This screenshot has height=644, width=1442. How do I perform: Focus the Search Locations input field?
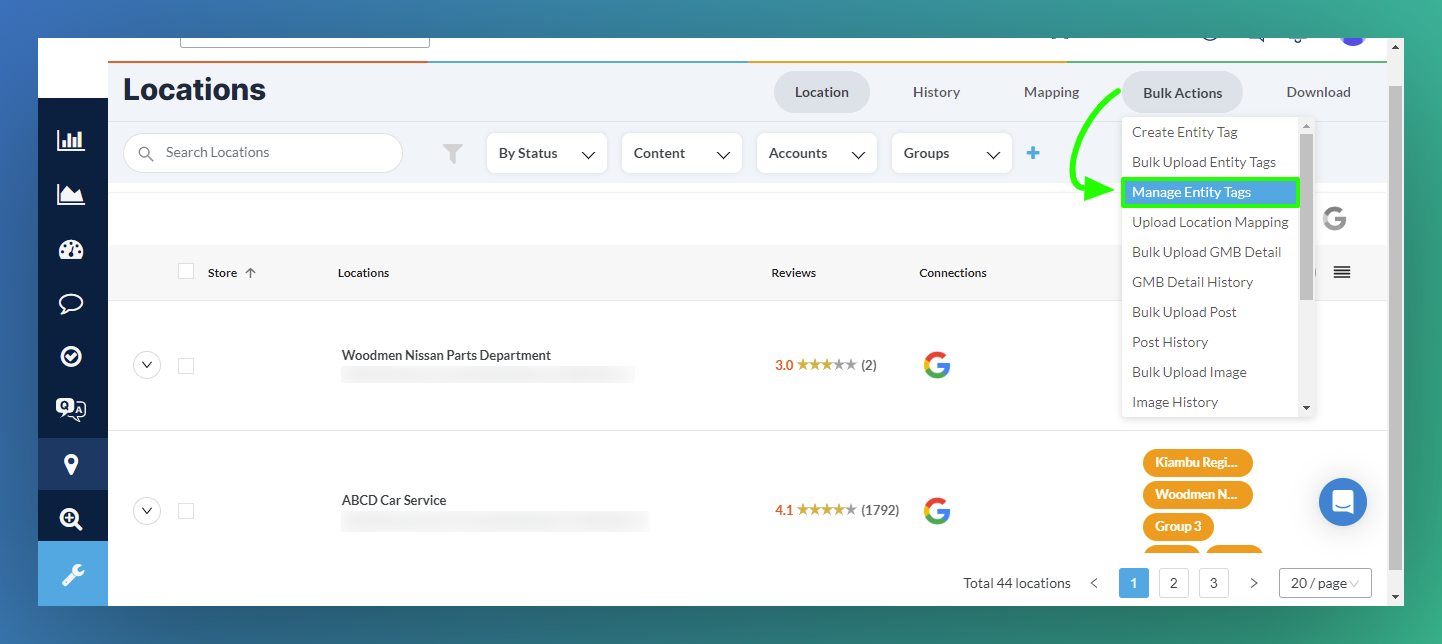[263, 153]
